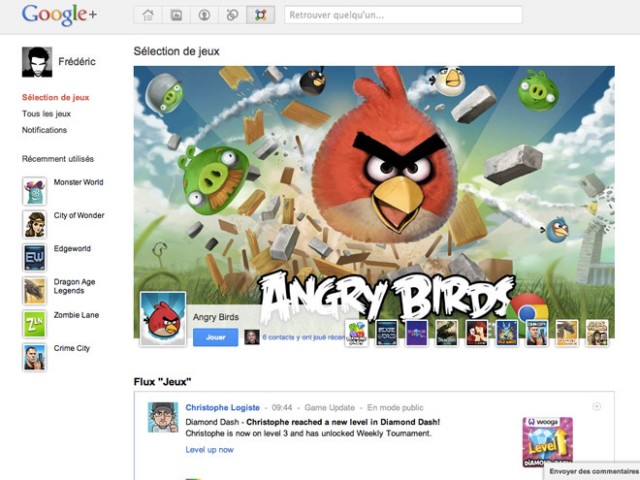Viewport: 640px width, 480px height.
Task: Open the City of Wonder text link
Action: pos(79,215)
